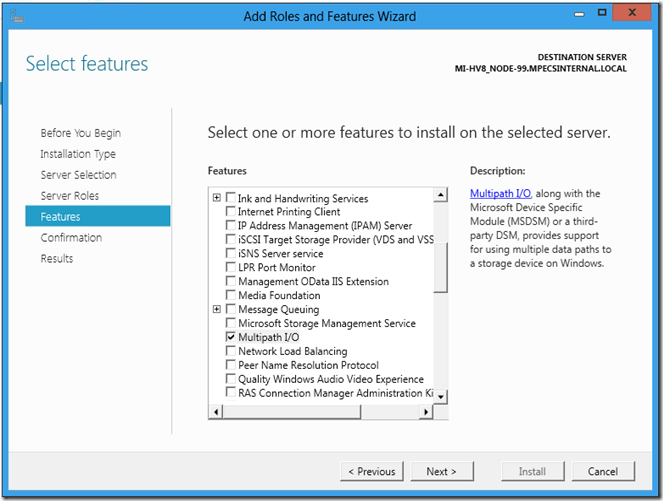This screenshot has width=663, height=501.
Task: Click the Next button
Action: tap(441, 471)
